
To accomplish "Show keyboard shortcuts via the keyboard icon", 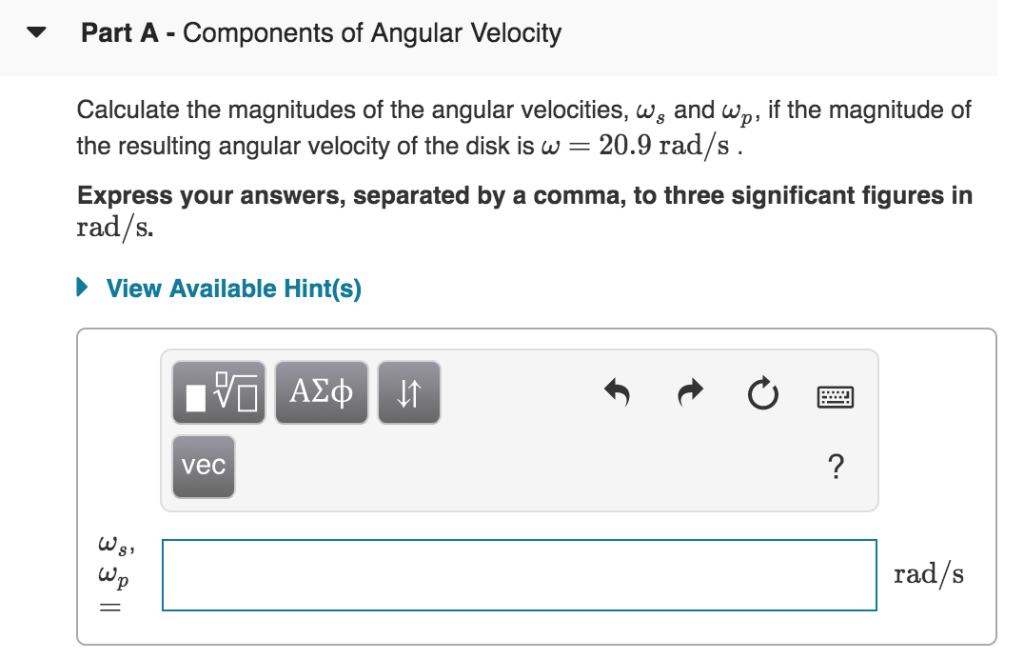I will (835, 396).
